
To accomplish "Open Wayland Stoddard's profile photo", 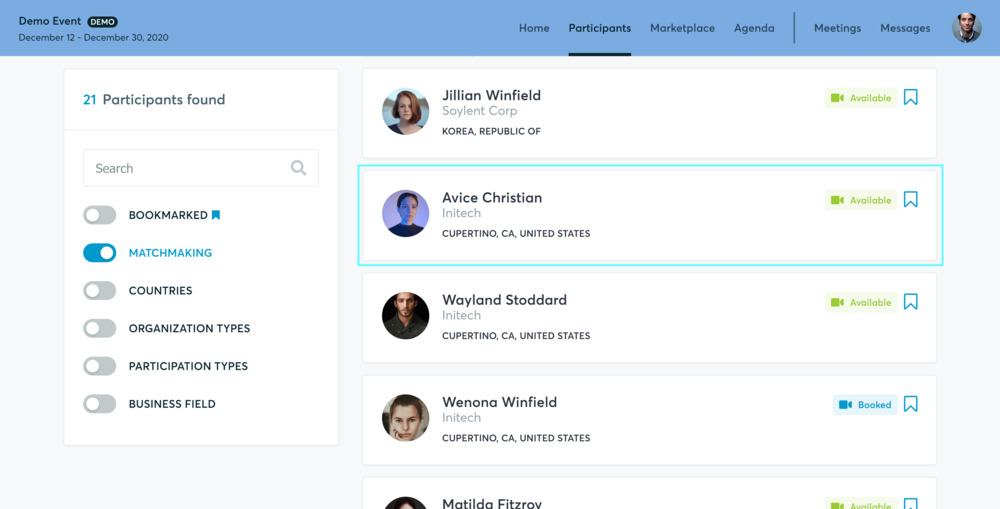I will [406, 316].
